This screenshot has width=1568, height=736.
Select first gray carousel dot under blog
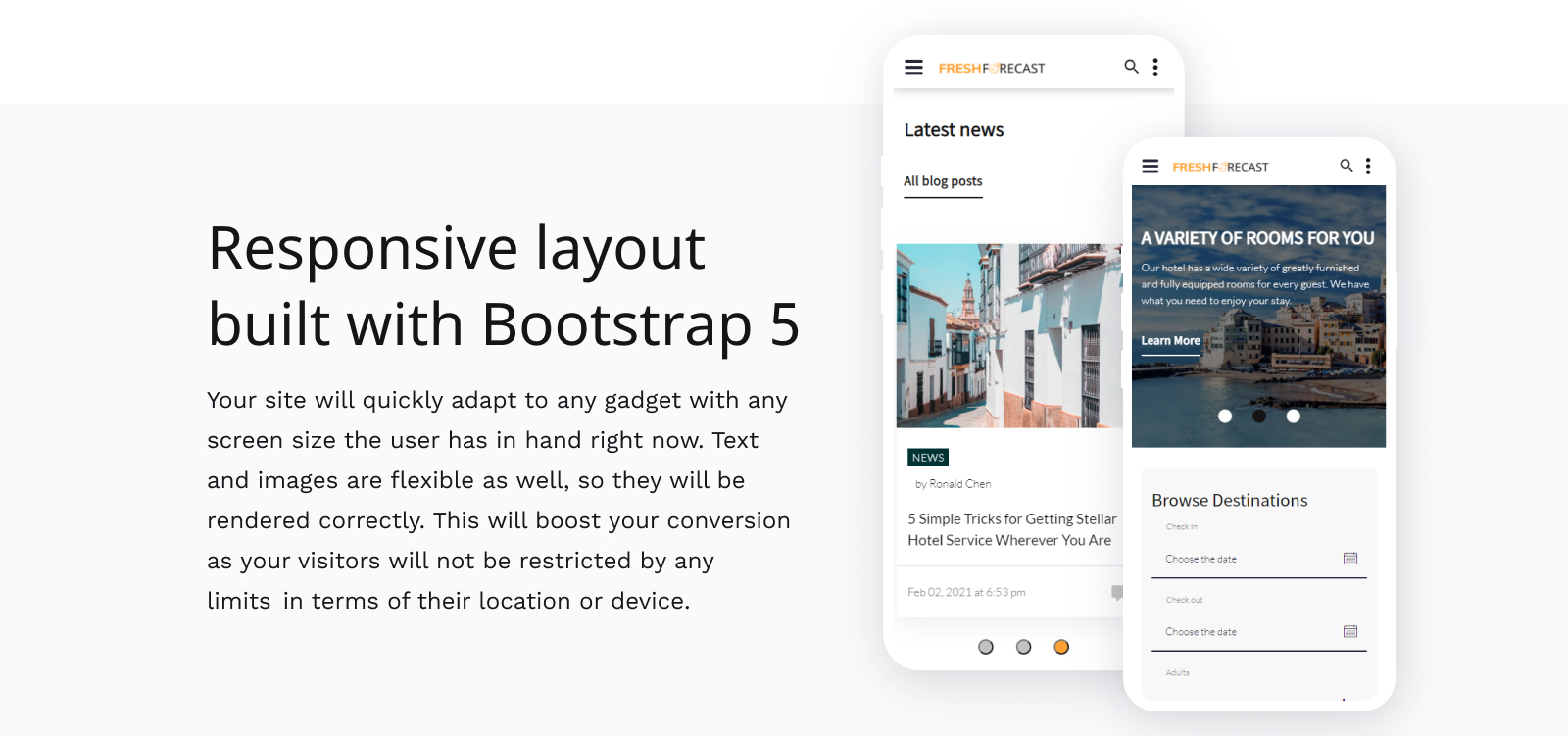pos(986,647)
